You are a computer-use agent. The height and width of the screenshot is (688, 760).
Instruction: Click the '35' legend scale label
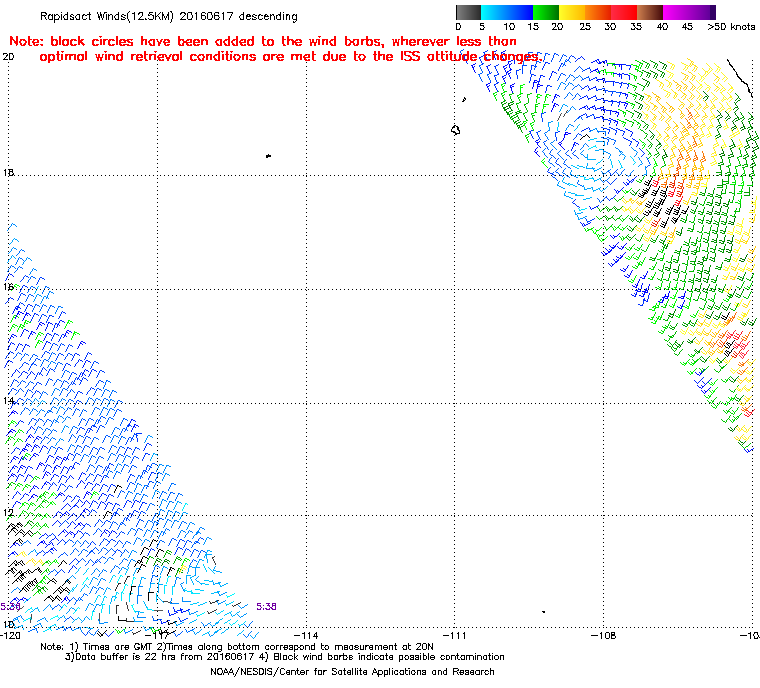(636, 27)
